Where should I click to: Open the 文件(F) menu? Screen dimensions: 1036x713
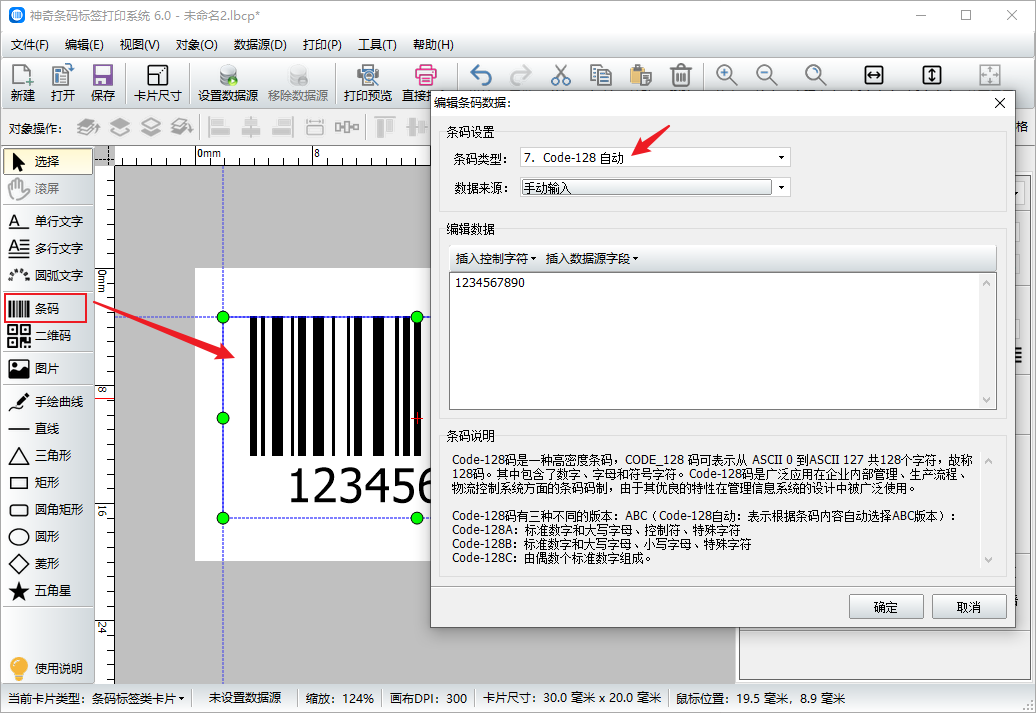coord(30,45)
